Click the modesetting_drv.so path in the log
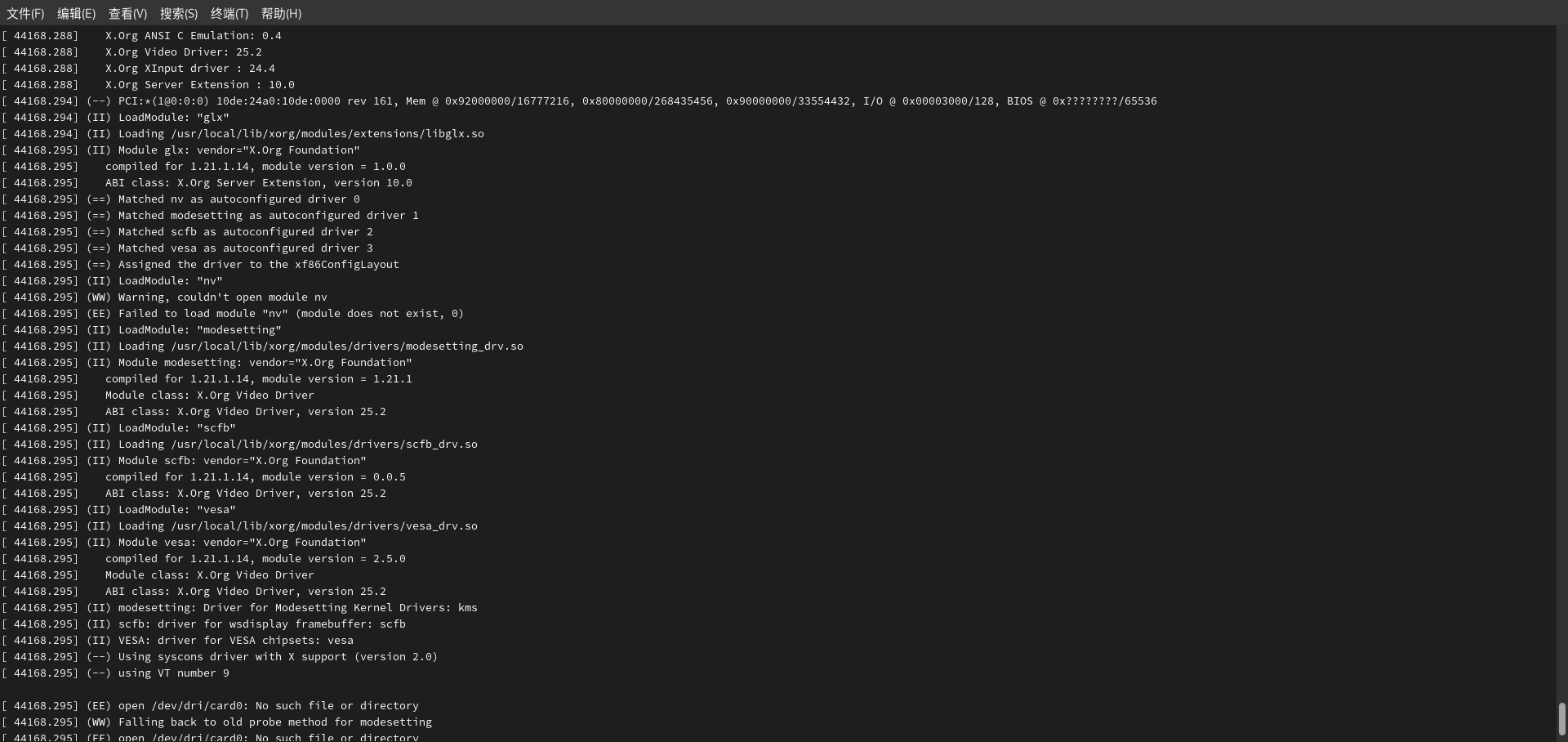 346,346
